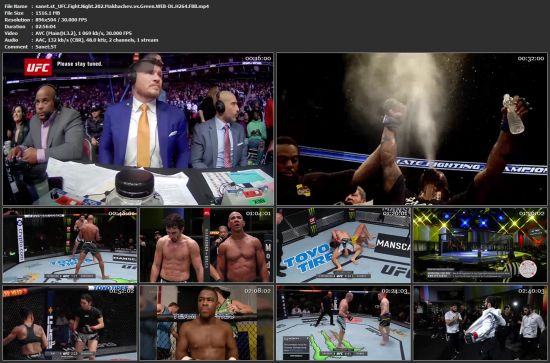
Task: Open the commentators thumbnail at 00:16:00
Action: (x=138, y=129)
